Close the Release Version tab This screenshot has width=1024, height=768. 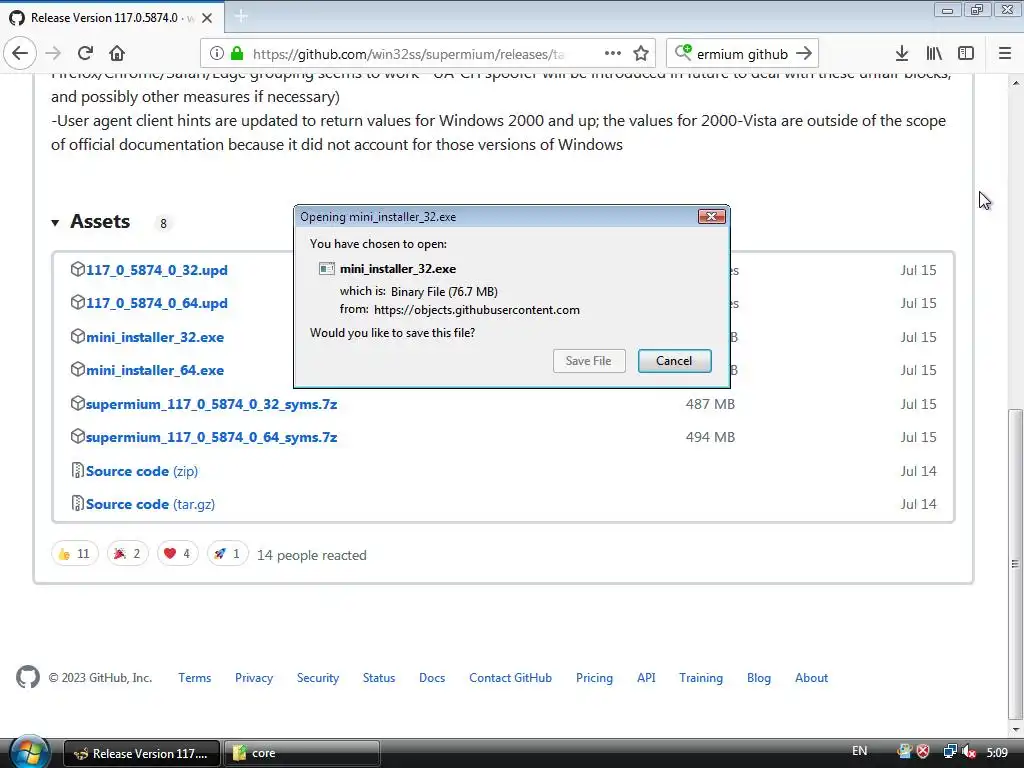(x=207, y=18)
